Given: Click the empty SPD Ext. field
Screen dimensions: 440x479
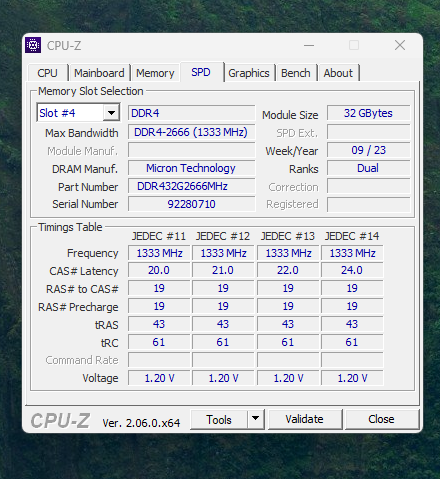Looking at the screenshot, I should point(368,132).
